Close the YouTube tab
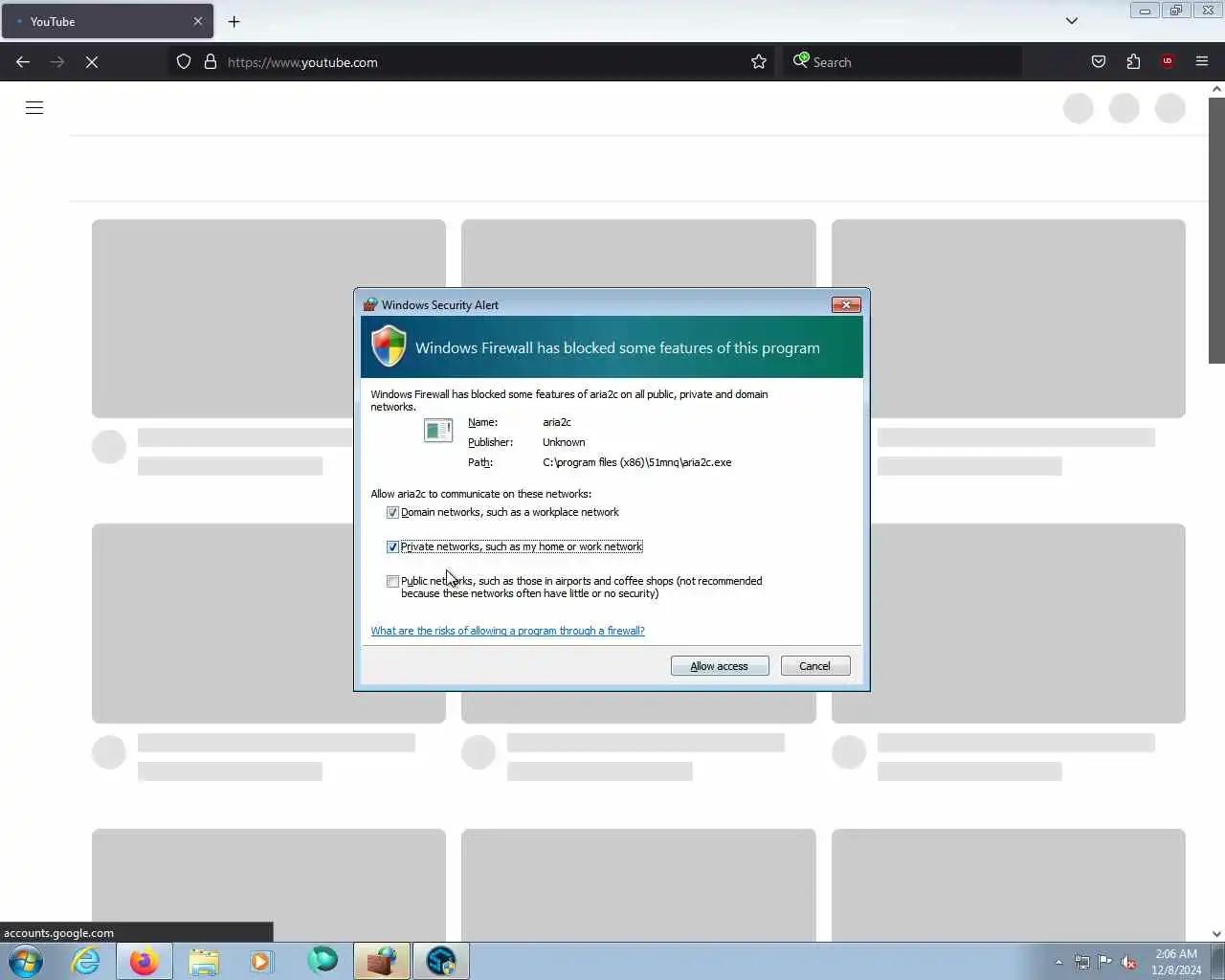 tap(198, 21)
